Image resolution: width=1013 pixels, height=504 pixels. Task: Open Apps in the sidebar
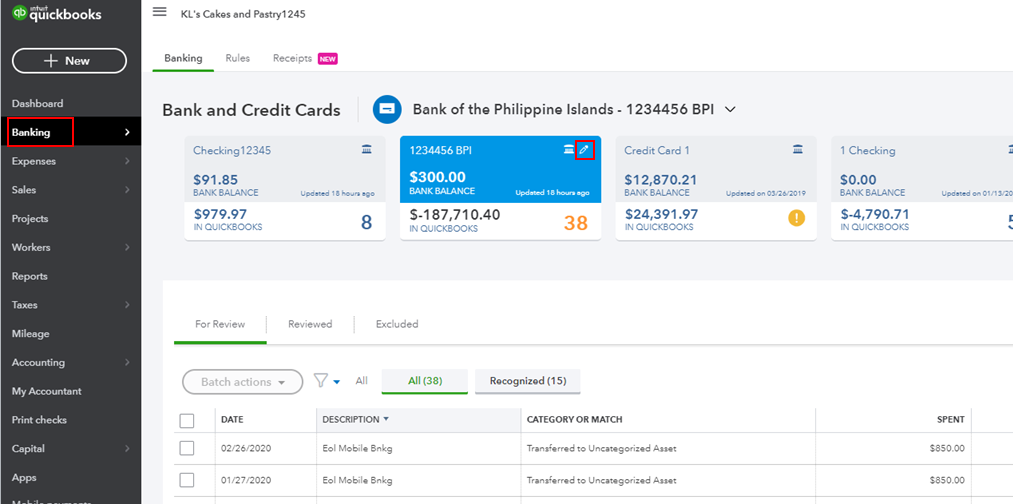(24, 478)
